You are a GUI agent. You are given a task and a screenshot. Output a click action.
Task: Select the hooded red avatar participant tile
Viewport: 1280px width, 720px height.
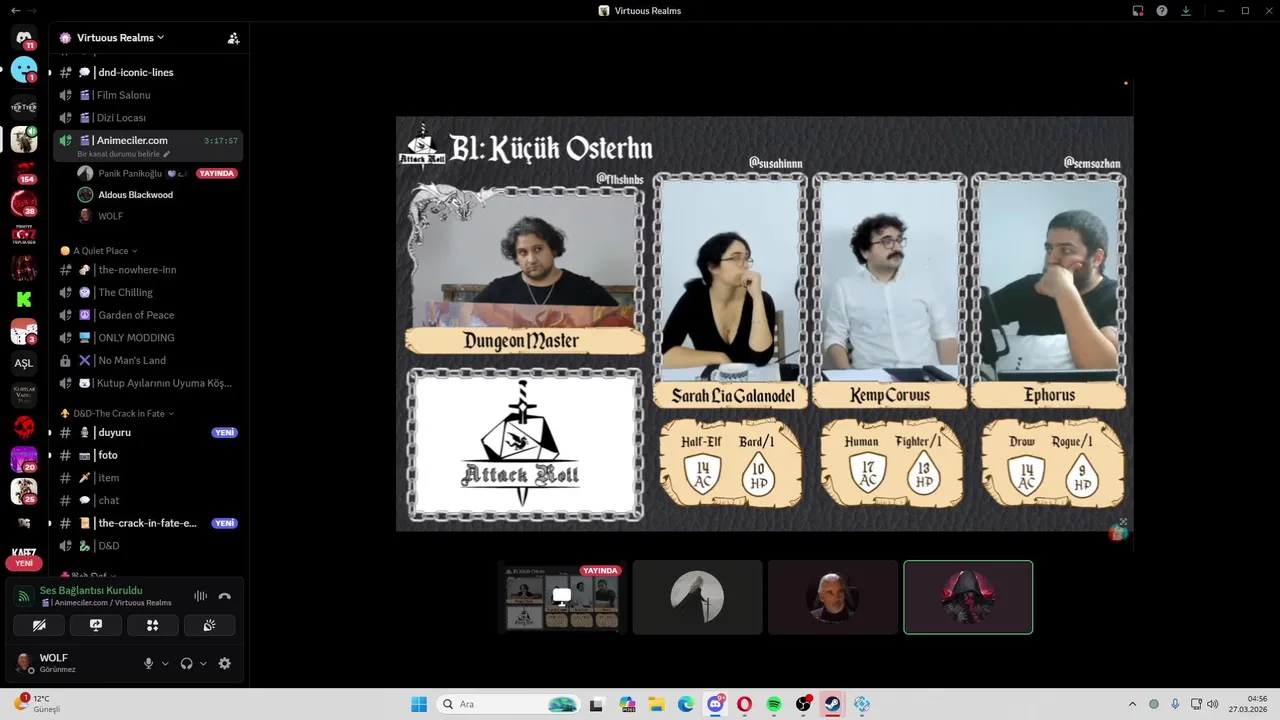click(x=968, y=597)
